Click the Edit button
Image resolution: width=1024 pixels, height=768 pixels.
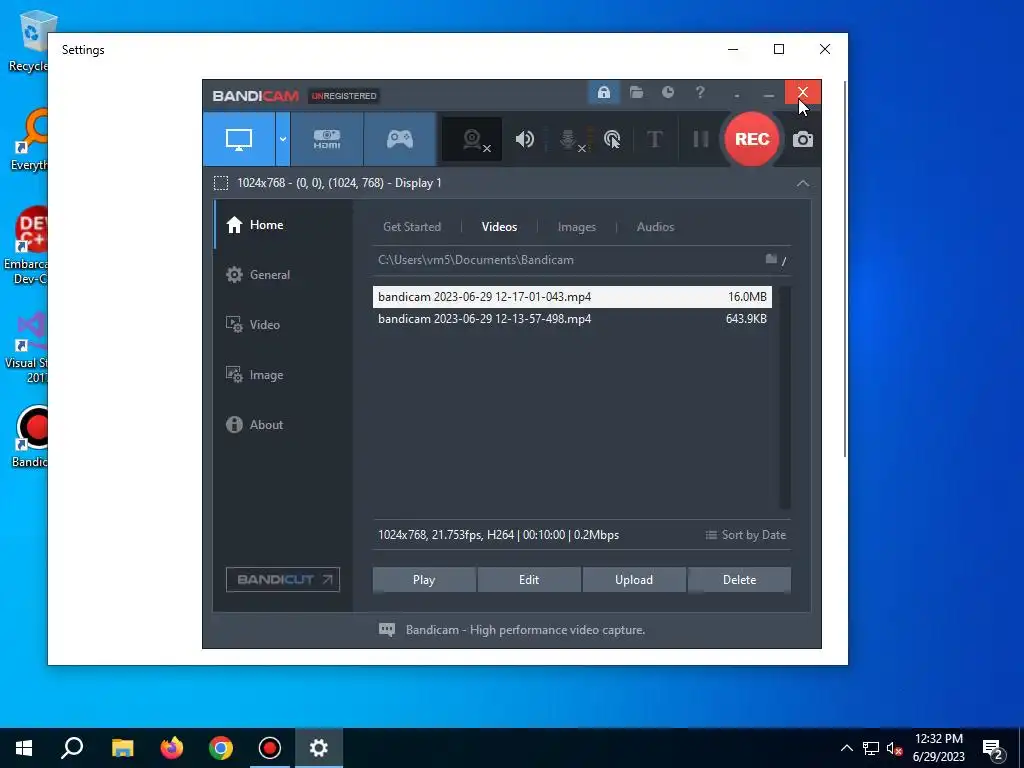click(x=529, y=580)
